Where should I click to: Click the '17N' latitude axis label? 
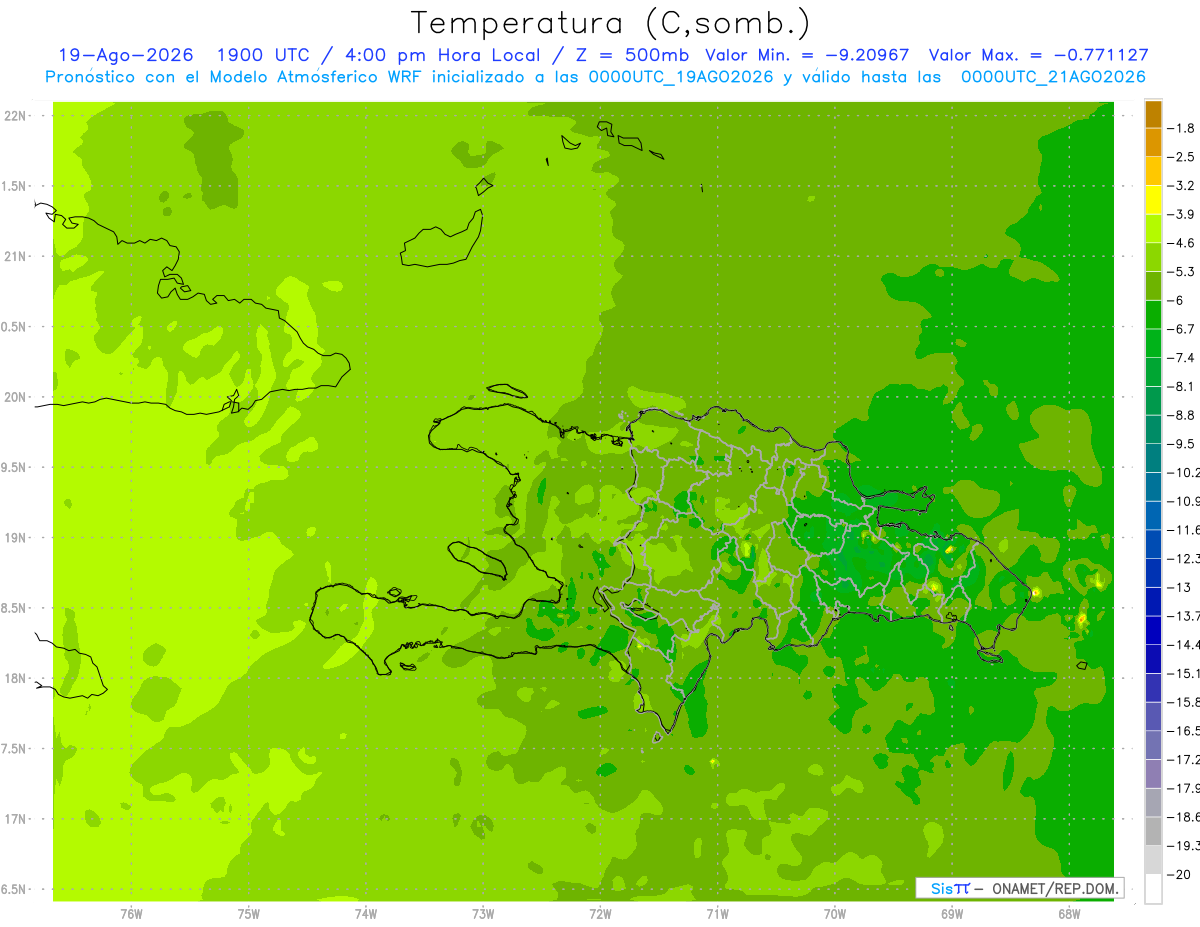pos(15,820)
